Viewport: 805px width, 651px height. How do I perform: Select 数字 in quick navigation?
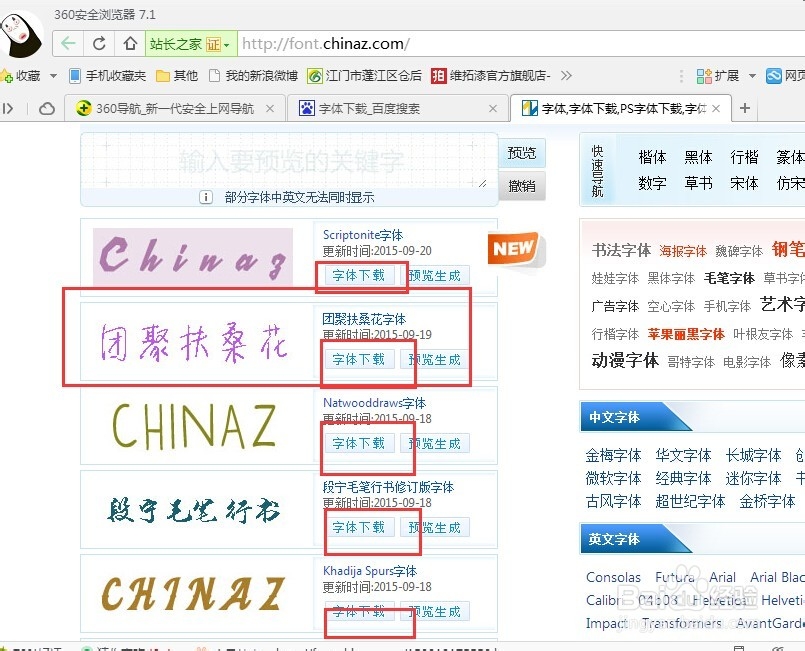[x=652, y=183]
